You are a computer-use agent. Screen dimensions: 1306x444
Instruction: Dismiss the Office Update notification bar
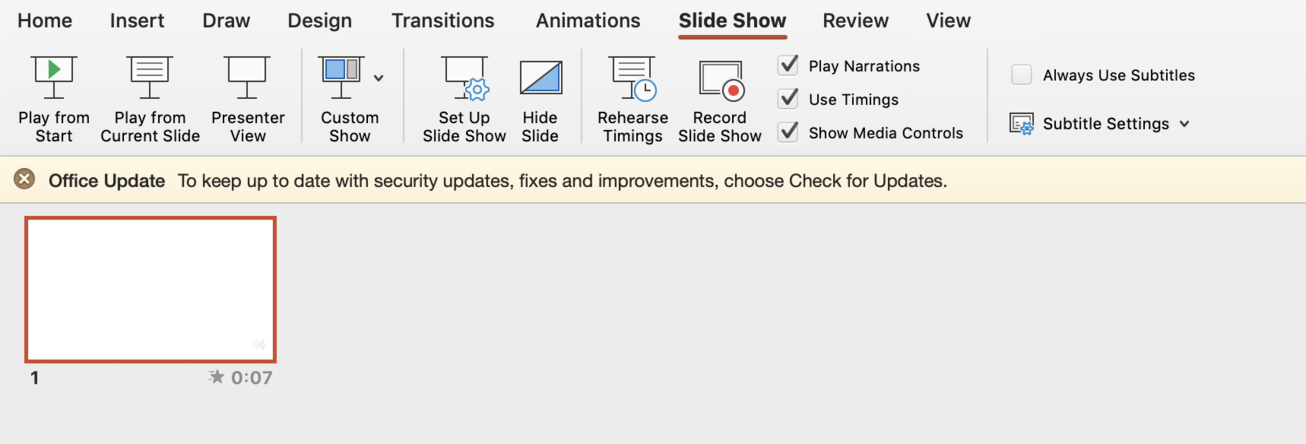coord(24,180)
